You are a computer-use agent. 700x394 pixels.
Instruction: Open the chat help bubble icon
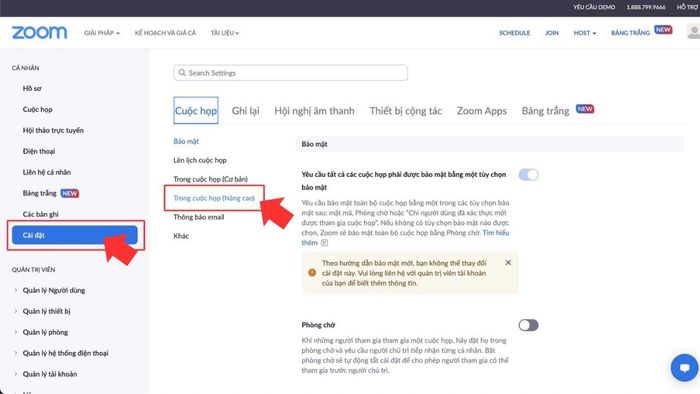pos(684,368)
